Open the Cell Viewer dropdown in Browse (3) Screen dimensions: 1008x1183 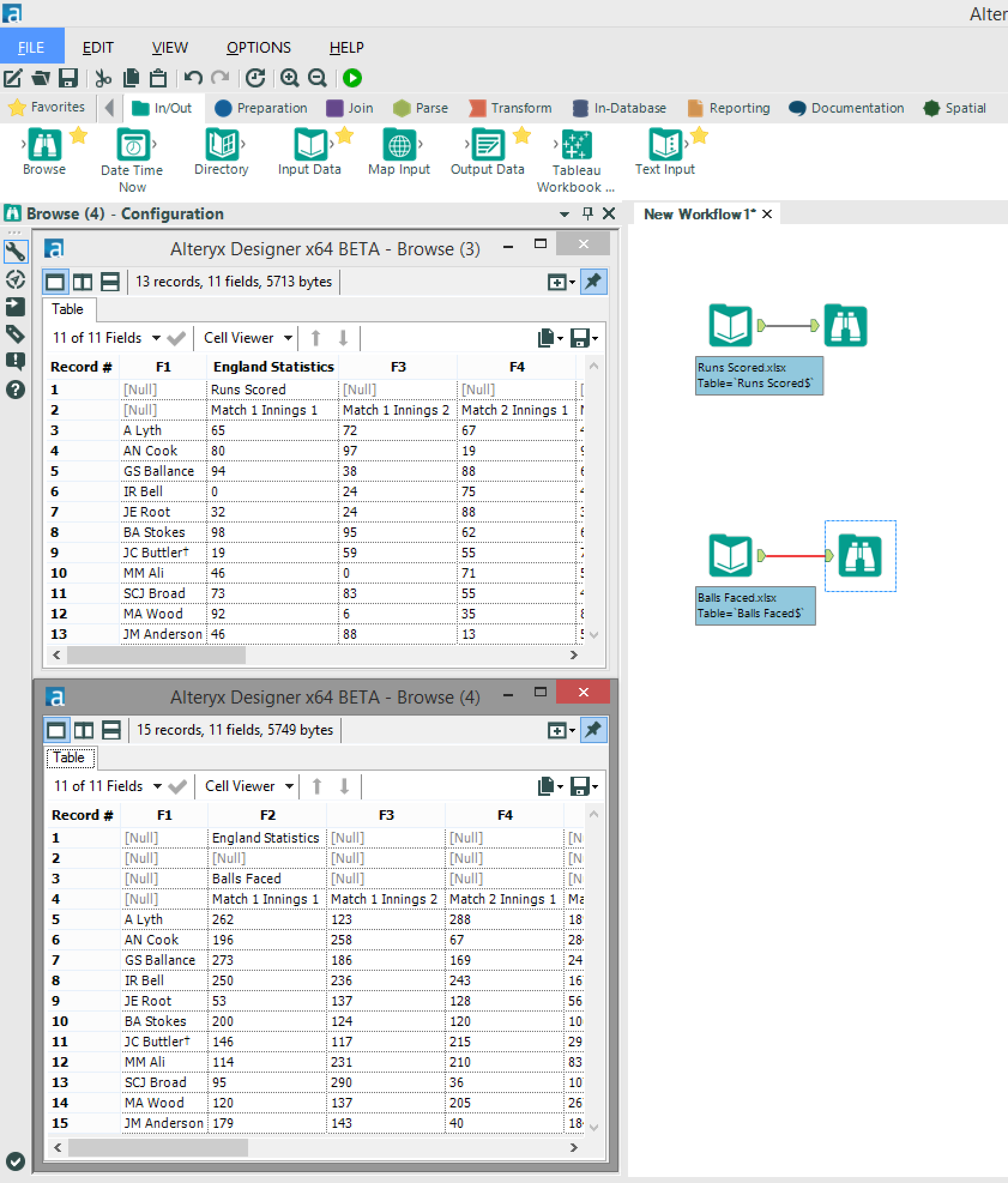248,338
